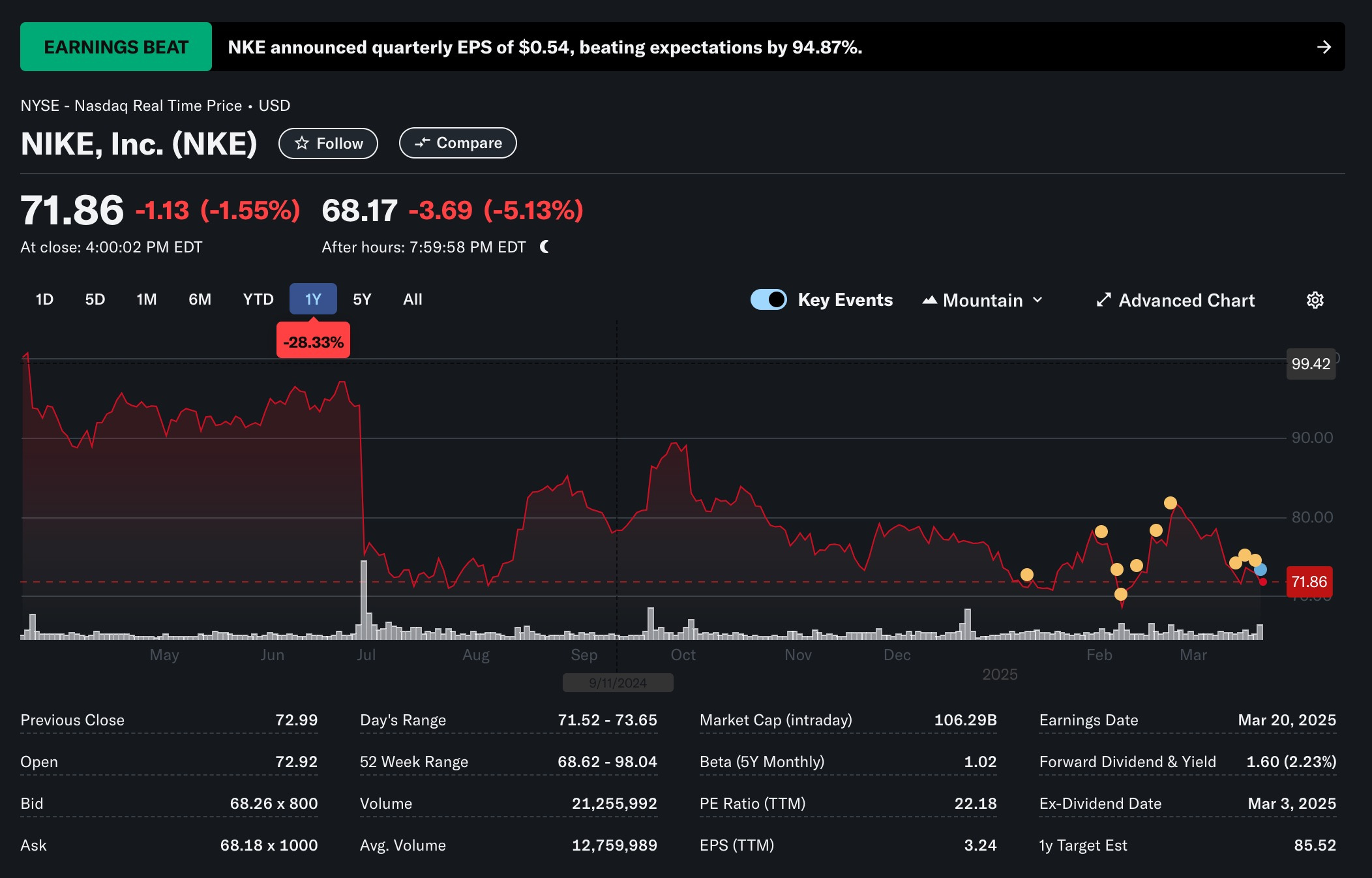Click the 9/11/2024 crosshair date label
The height and width of the screenshot is (878, 1372).
click(x=618, y=683)
